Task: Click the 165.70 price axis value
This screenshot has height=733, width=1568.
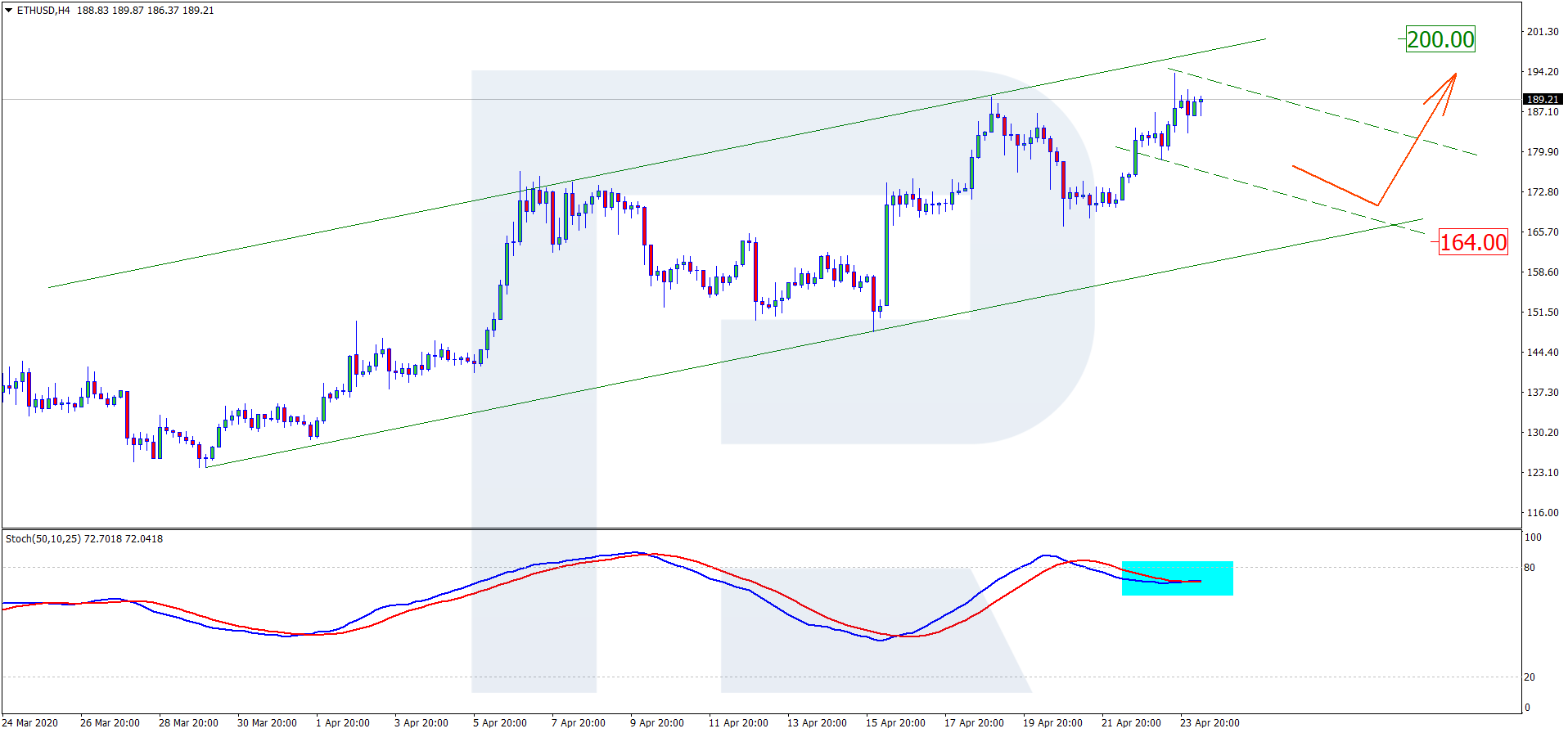Action: click(1543, 232)
